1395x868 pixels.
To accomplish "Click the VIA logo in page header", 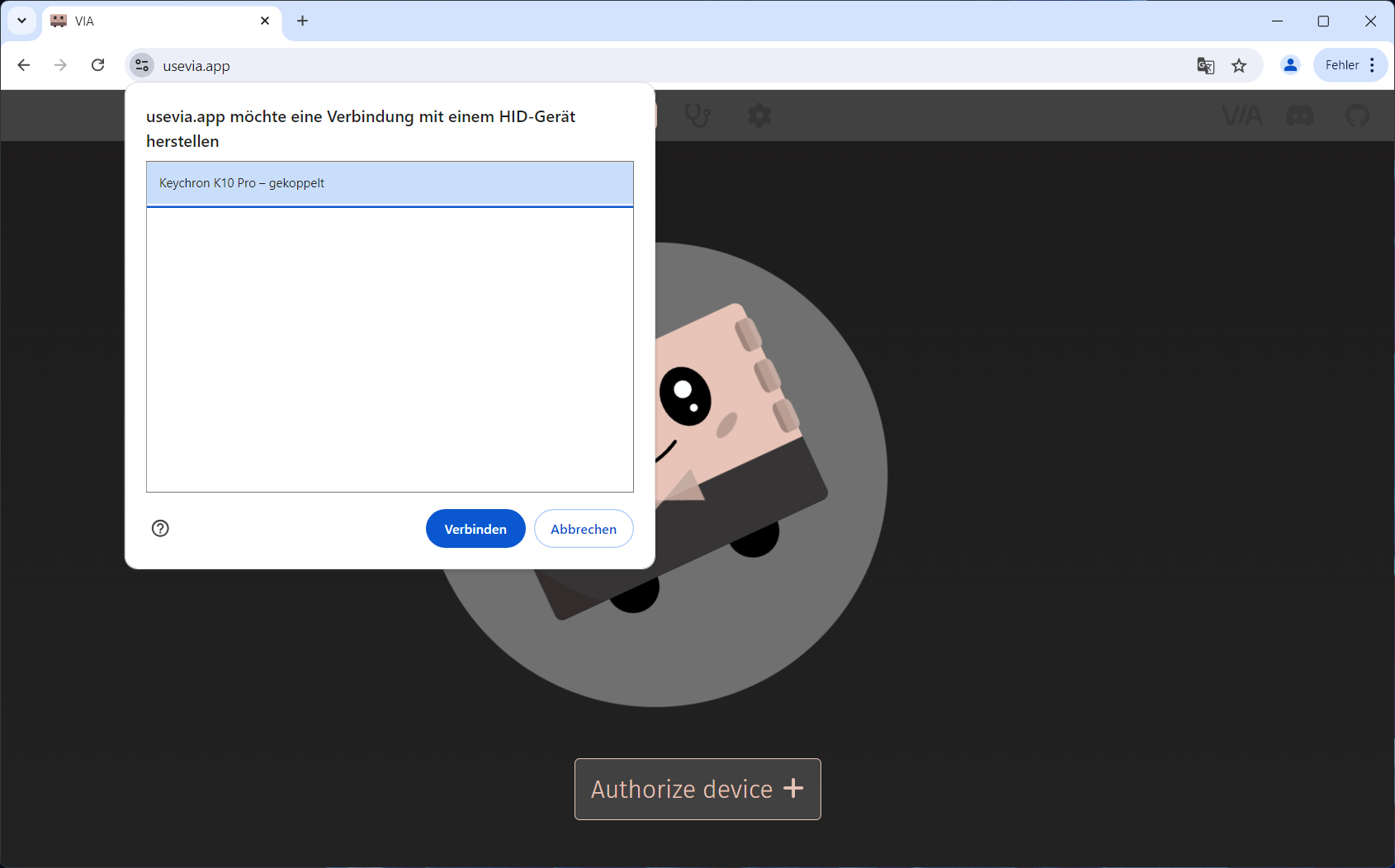I will click(1241, 116).
